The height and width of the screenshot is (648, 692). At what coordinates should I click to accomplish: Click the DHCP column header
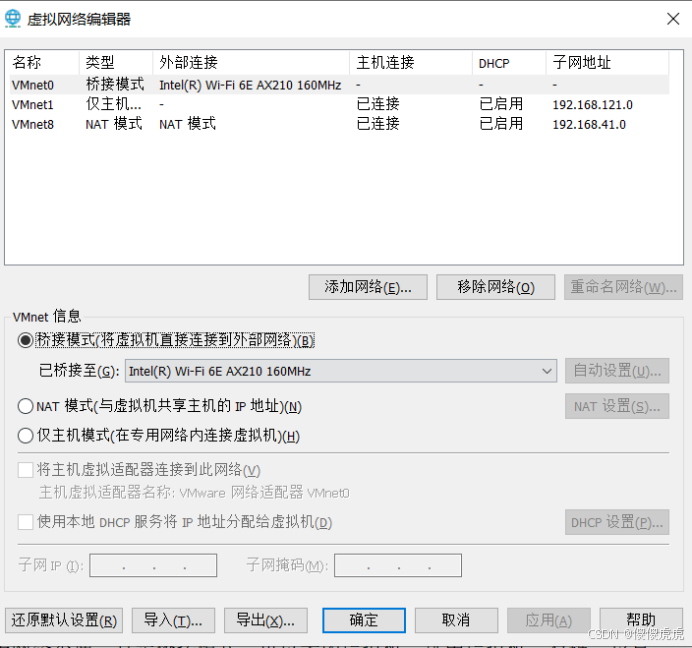click(509, 62)
